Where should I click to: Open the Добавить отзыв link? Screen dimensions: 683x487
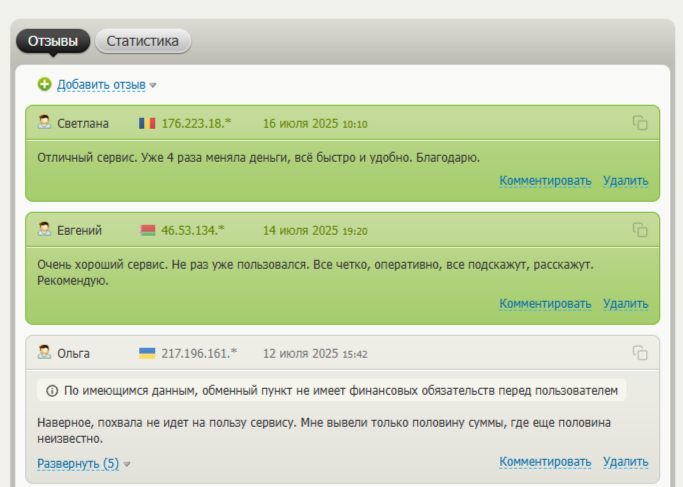tap(101, 85)
